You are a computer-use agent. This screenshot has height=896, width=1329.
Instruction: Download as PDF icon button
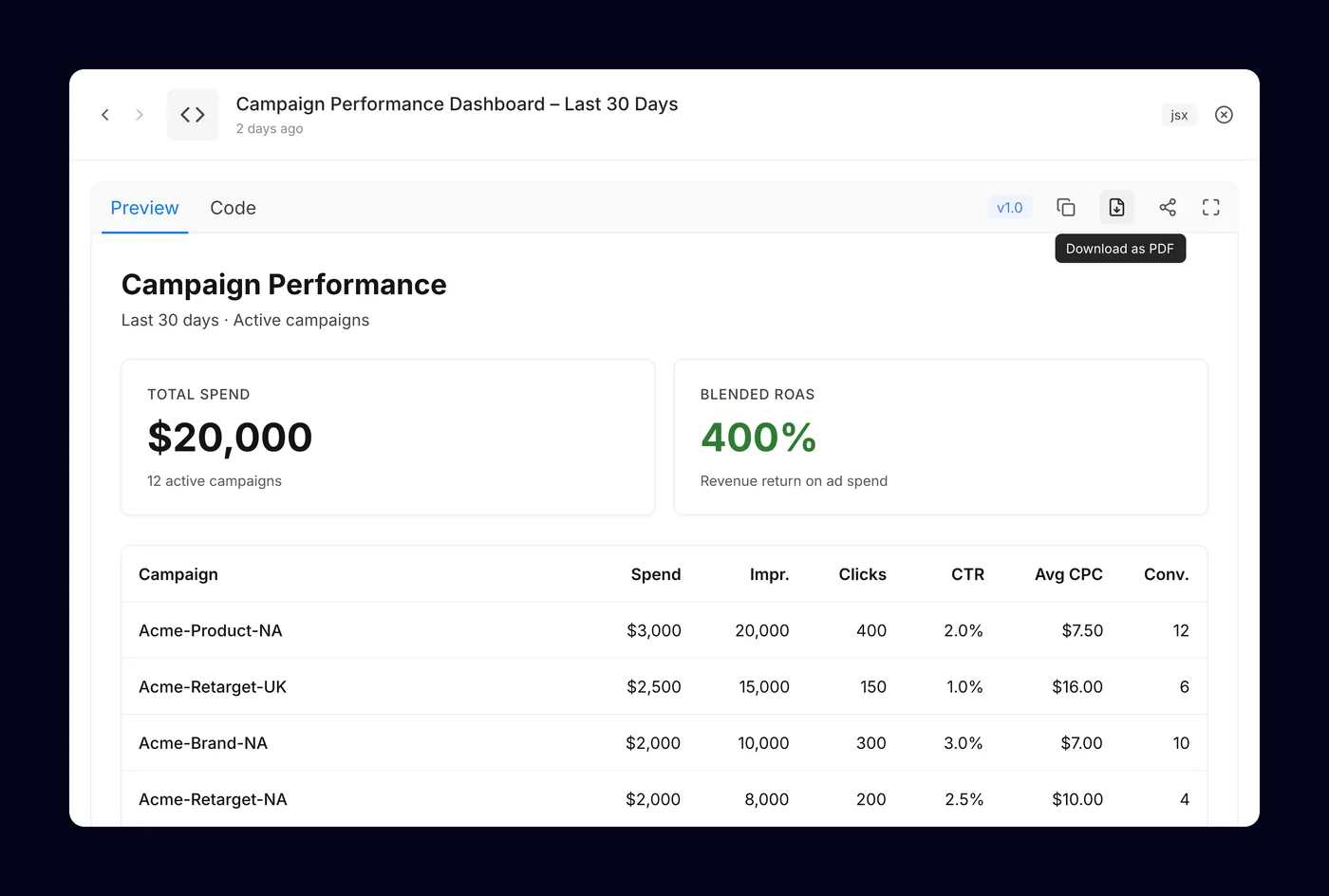[1116, 207]
